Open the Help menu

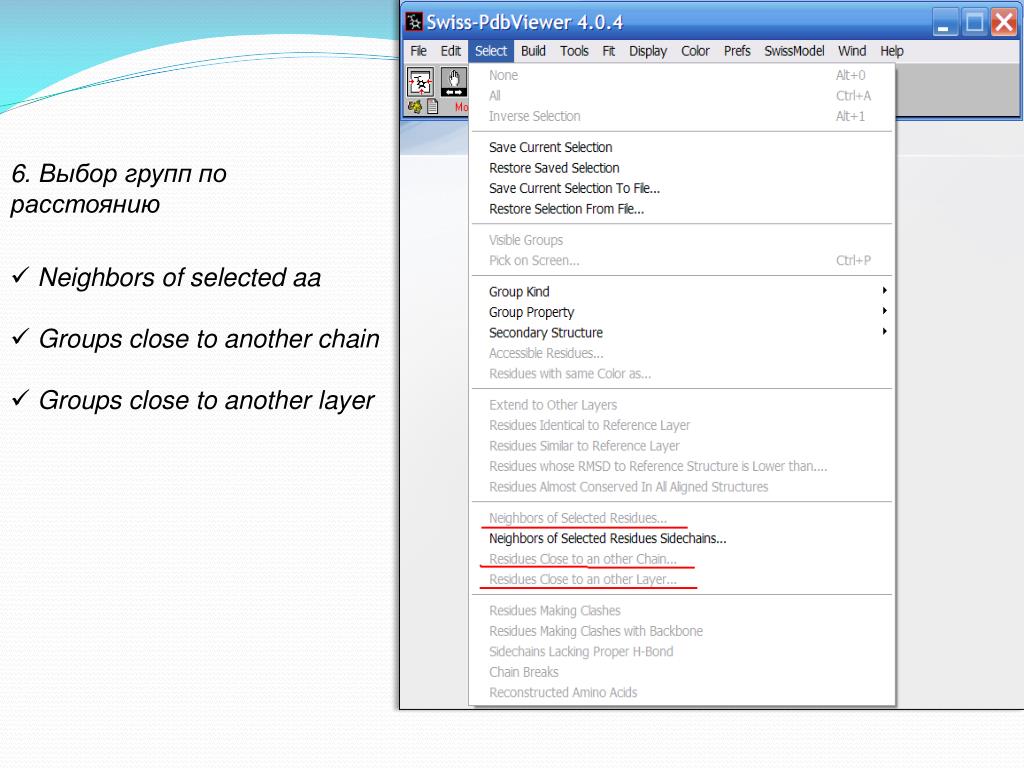pos(891,51)
